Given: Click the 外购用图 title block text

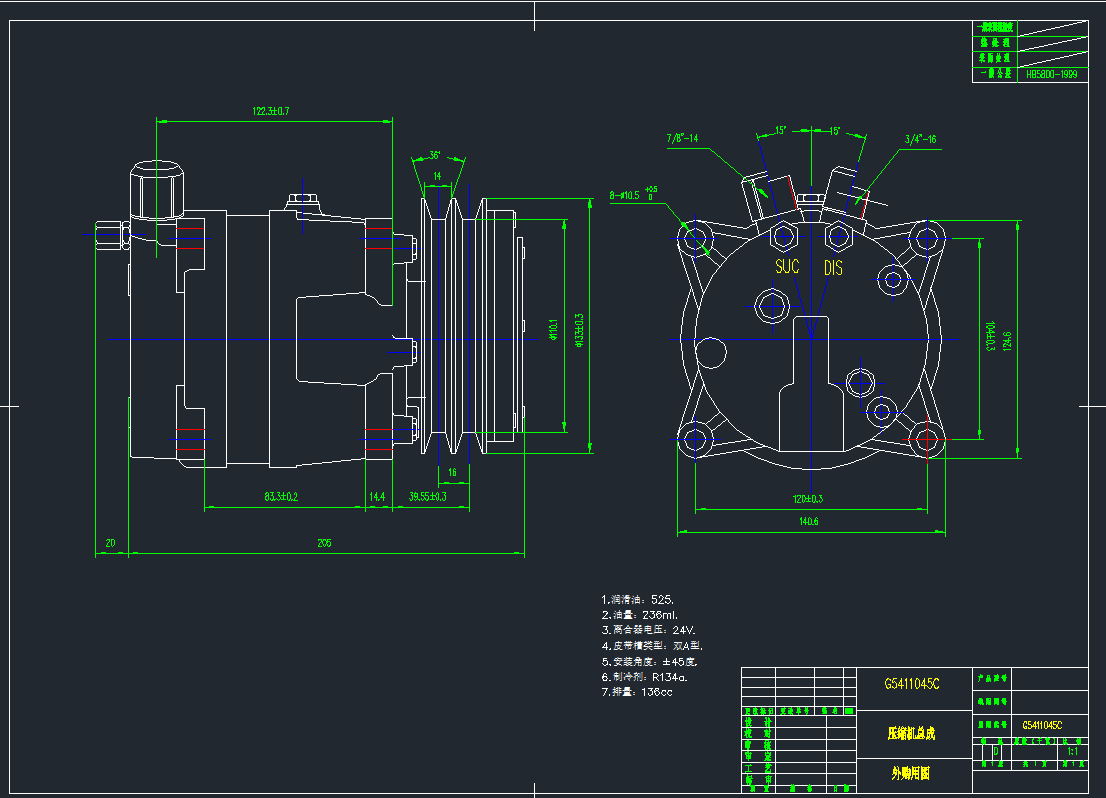Looking at the screenshot, I should pos(911,773).
